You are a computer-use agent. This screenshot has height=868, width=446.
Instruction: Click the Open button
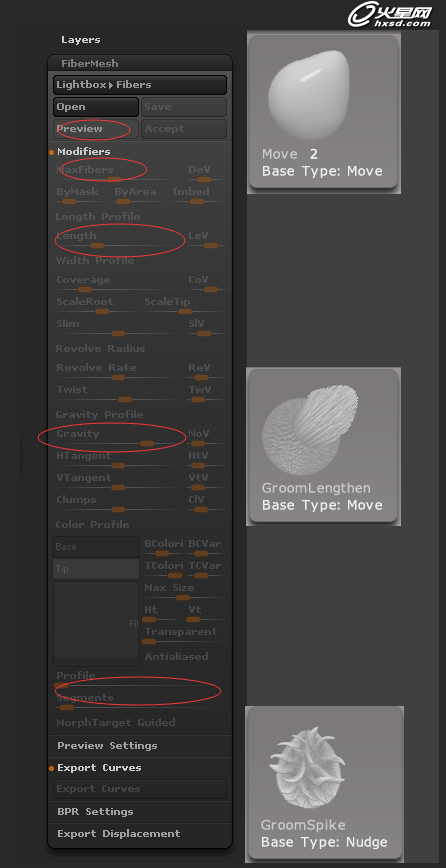click(x=96, y=107)
